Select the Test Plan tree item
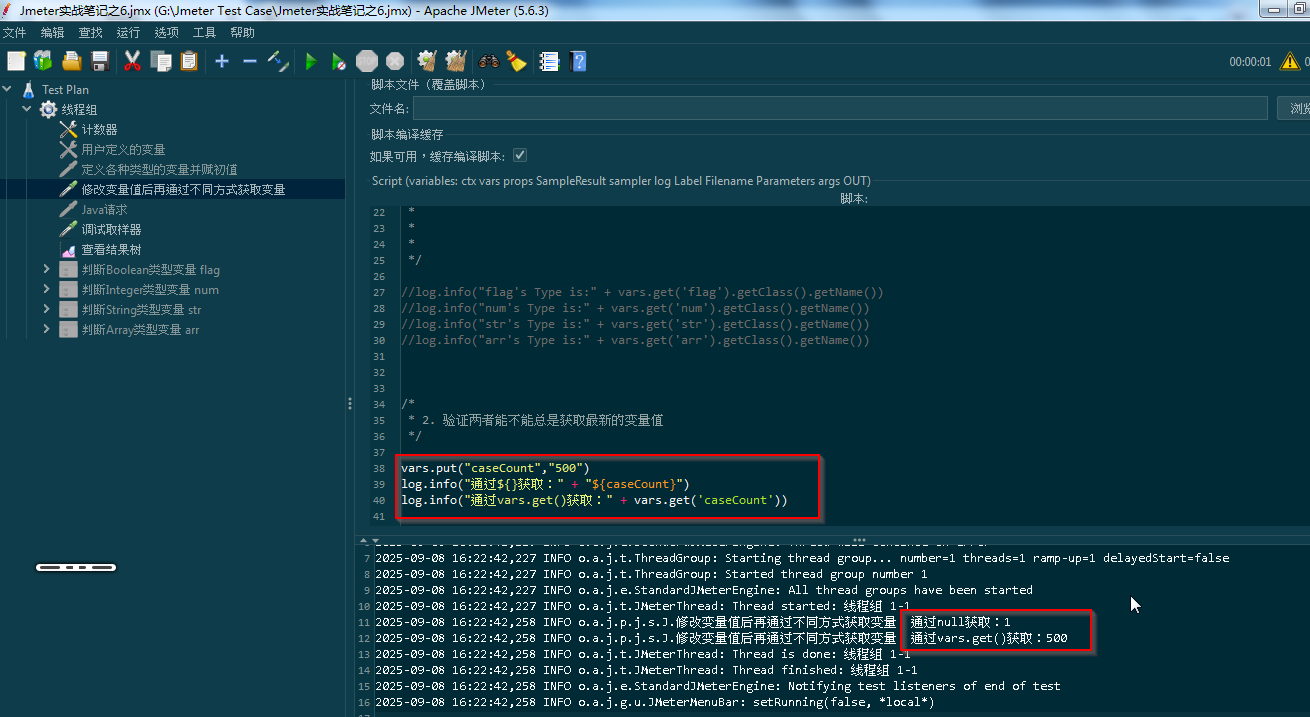The width and height of the screenshot is (1310, 717). [65, 89]
